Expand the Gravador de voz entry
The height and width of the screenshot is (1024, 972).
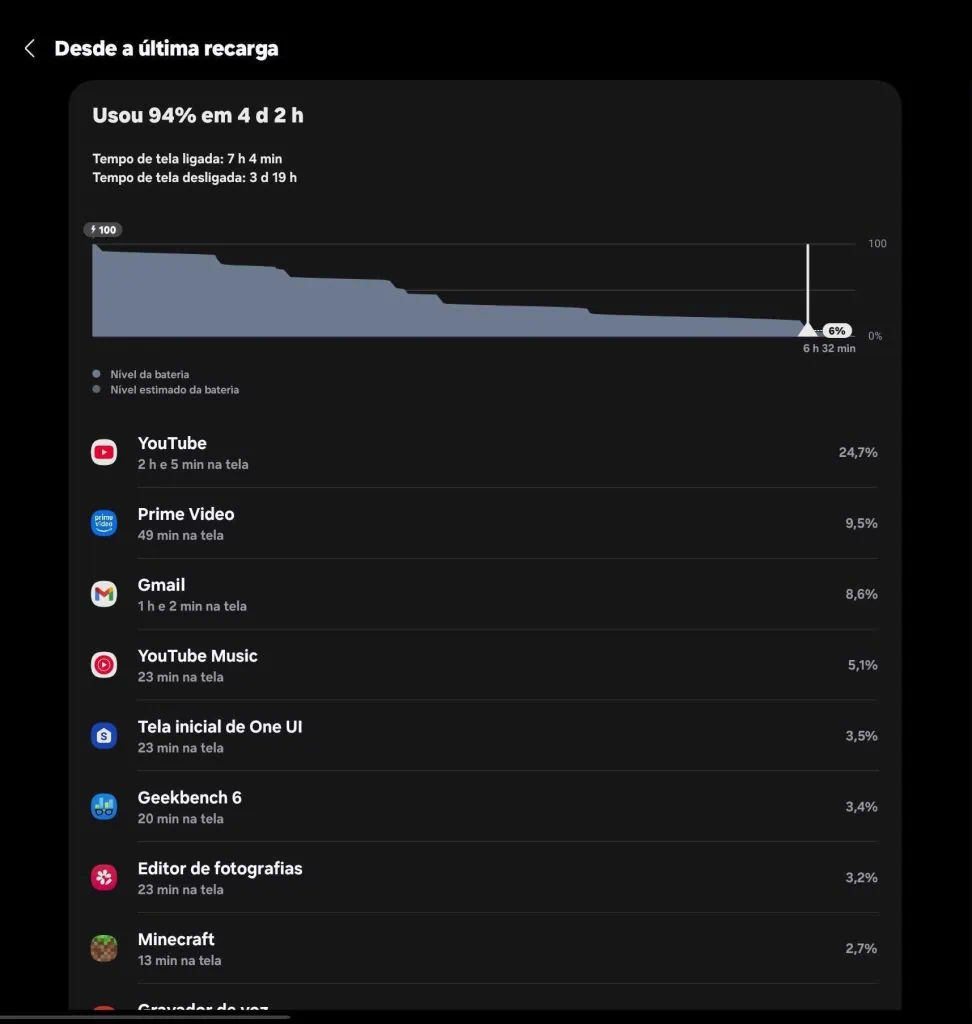pyautogui.click(x=480, y=1008)
